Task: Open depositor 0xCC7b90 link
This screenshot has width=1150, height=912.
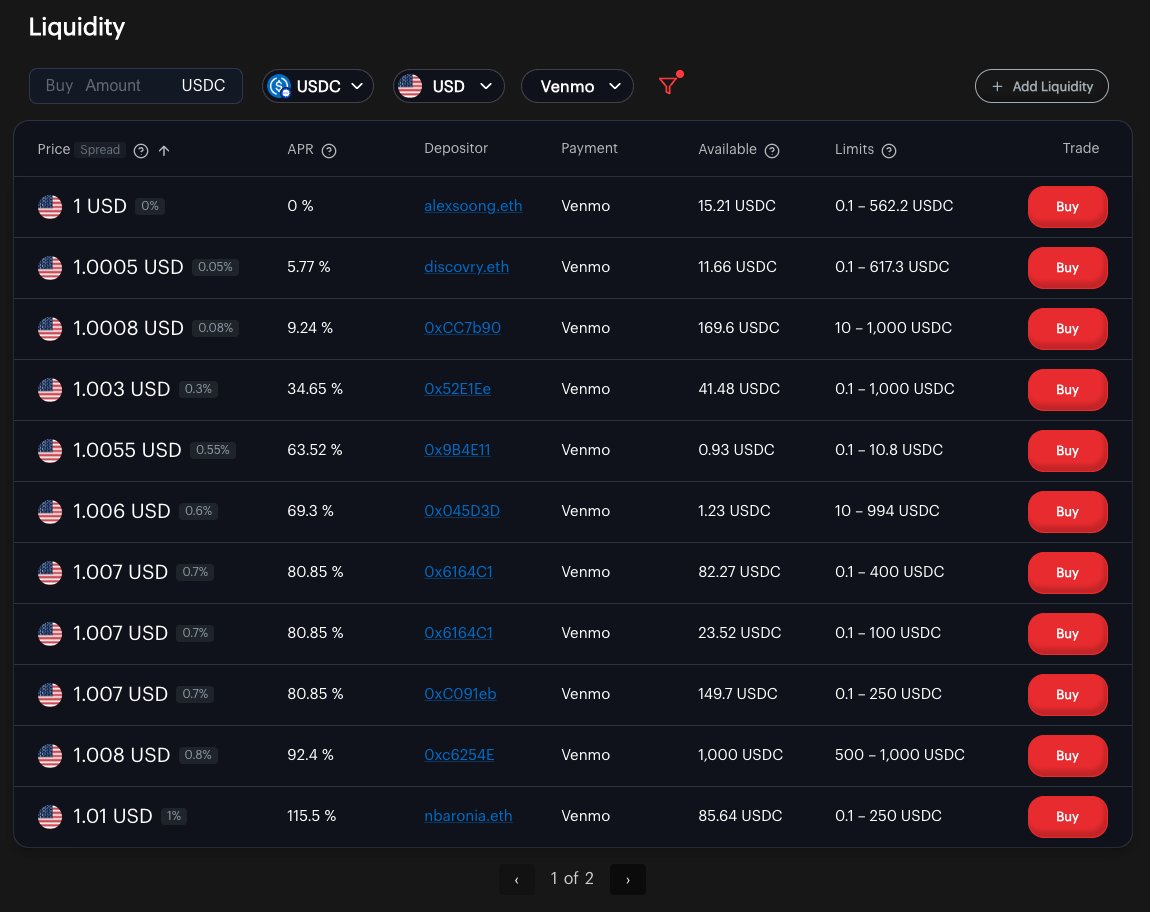Action: pyautogui.click(x=462, y=328)
